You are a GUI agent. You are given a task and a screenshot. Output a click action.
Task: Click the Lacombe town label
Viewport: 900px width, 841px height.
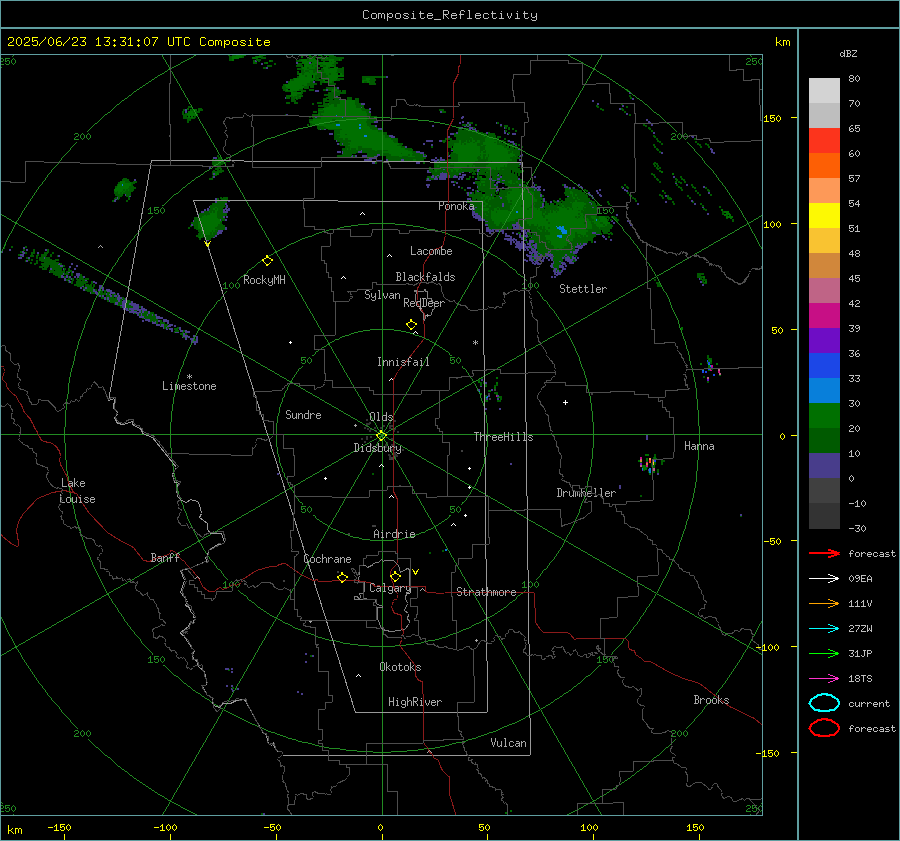pyautogui.click(x=431, y=251)
